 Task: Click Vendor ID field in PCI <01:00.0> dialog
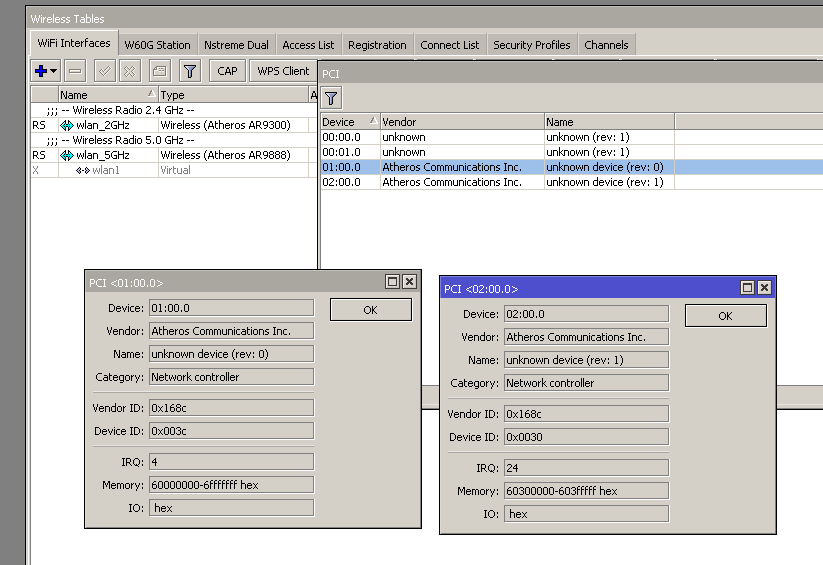[231, 408]
